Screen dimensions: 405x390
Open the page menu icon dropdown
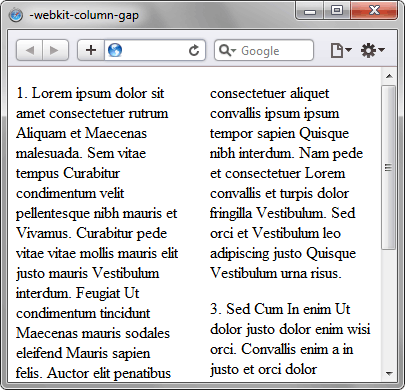tap(341, 50)
